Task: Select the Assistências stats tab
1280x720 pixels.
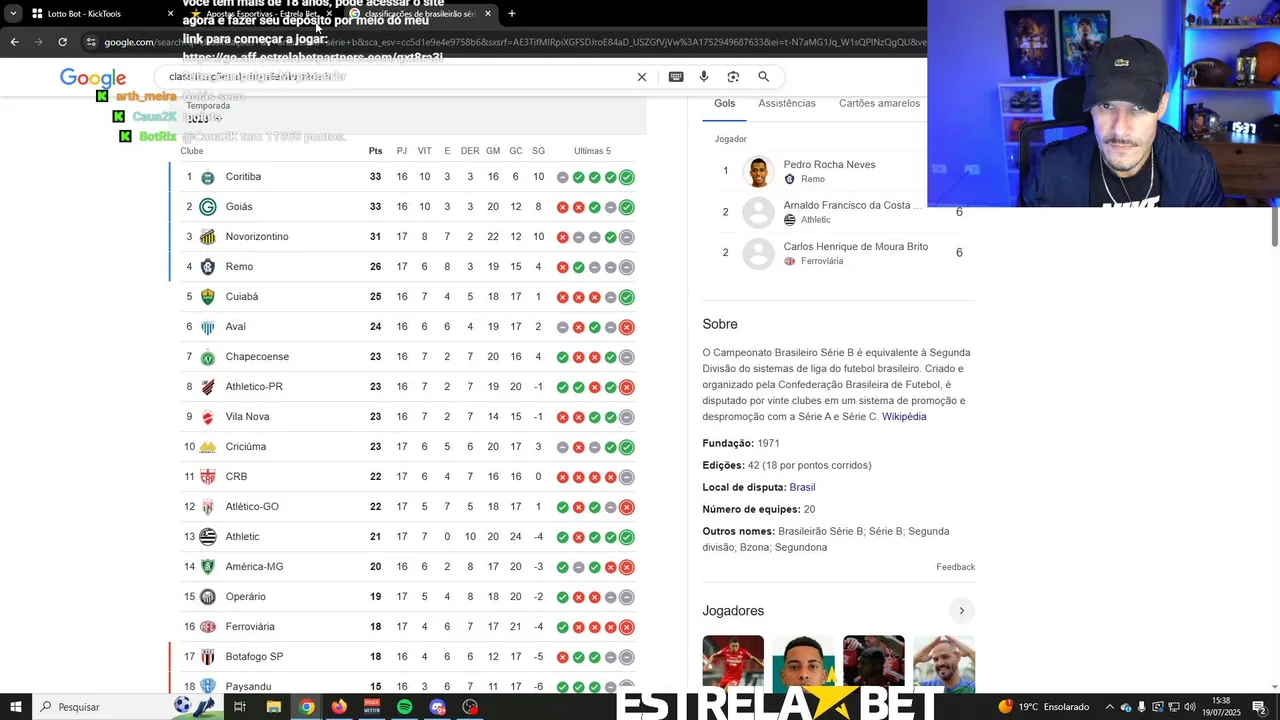Action: [x=787, y=104]
